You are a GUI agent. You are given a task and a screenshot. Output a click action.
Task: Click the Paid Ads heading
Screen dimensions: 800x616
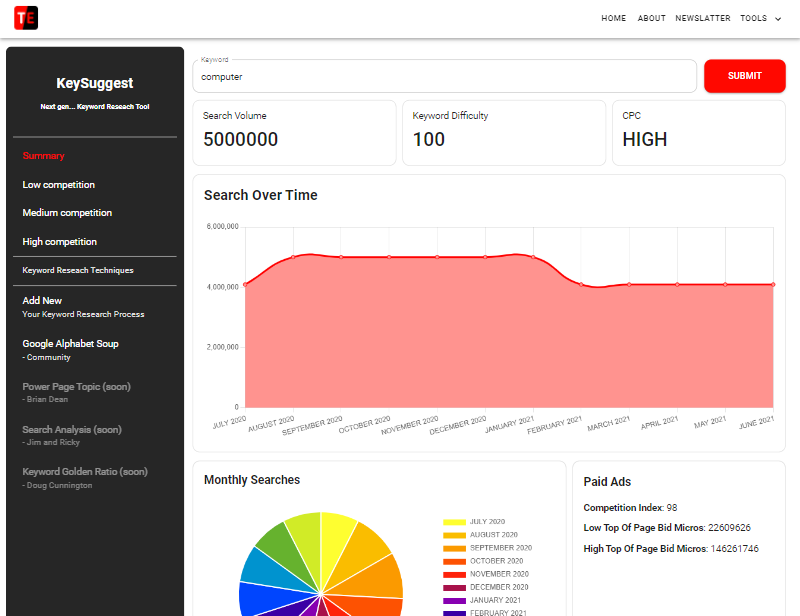(x=607, y=482)
